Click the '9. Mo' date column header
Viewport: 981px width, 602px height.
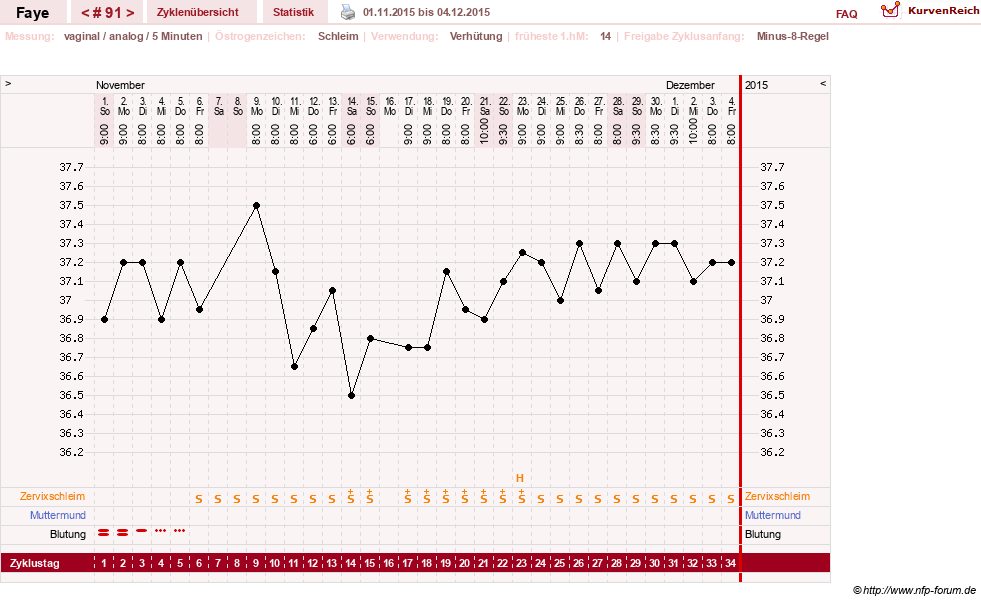tap(257, 106)
